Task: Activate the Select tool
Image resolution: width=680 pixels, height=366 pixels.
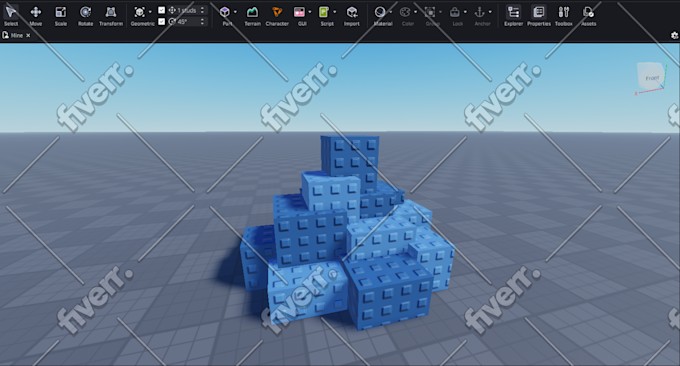Action: [x=11, y=16]
